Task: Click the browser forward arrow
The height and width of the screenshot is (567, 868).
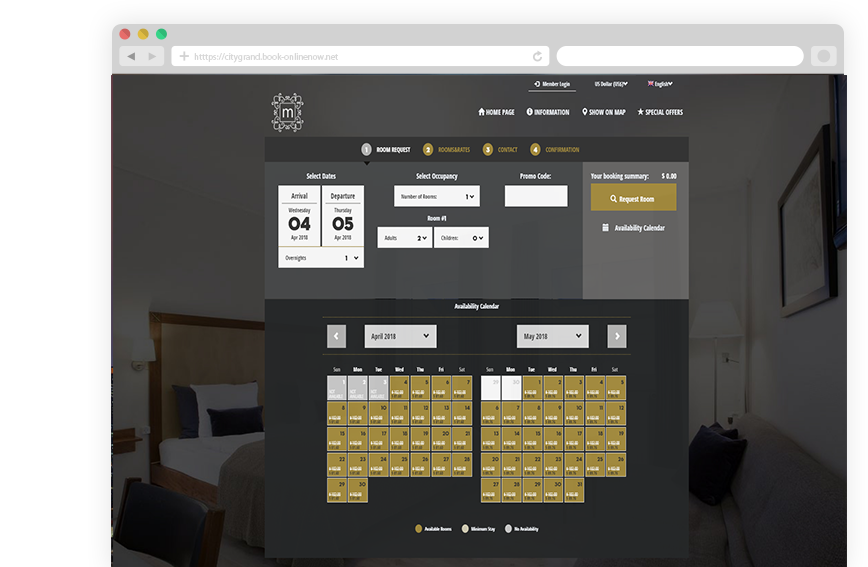Action: click(x=152, y=57)
